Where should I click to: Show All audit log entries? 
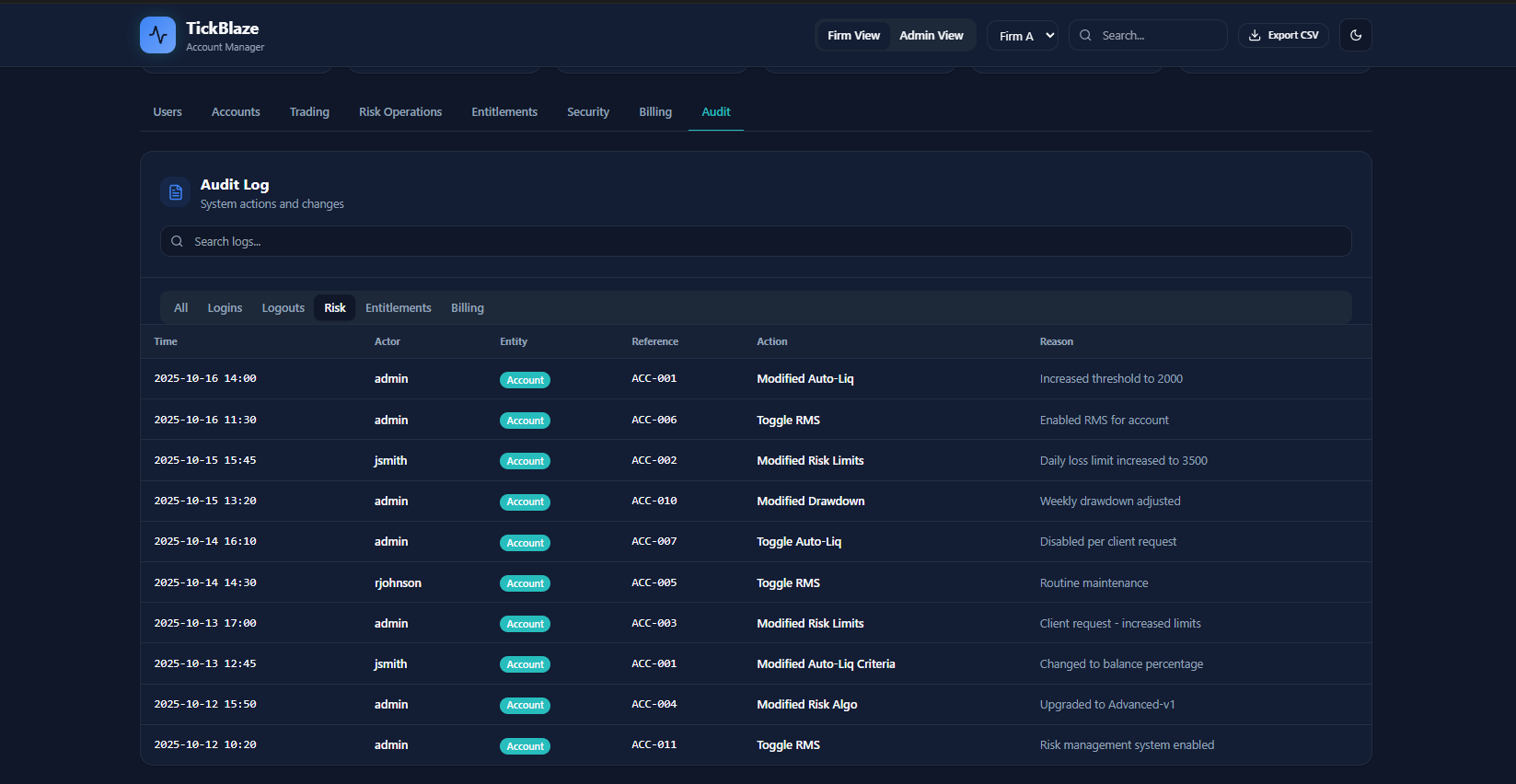180,307
